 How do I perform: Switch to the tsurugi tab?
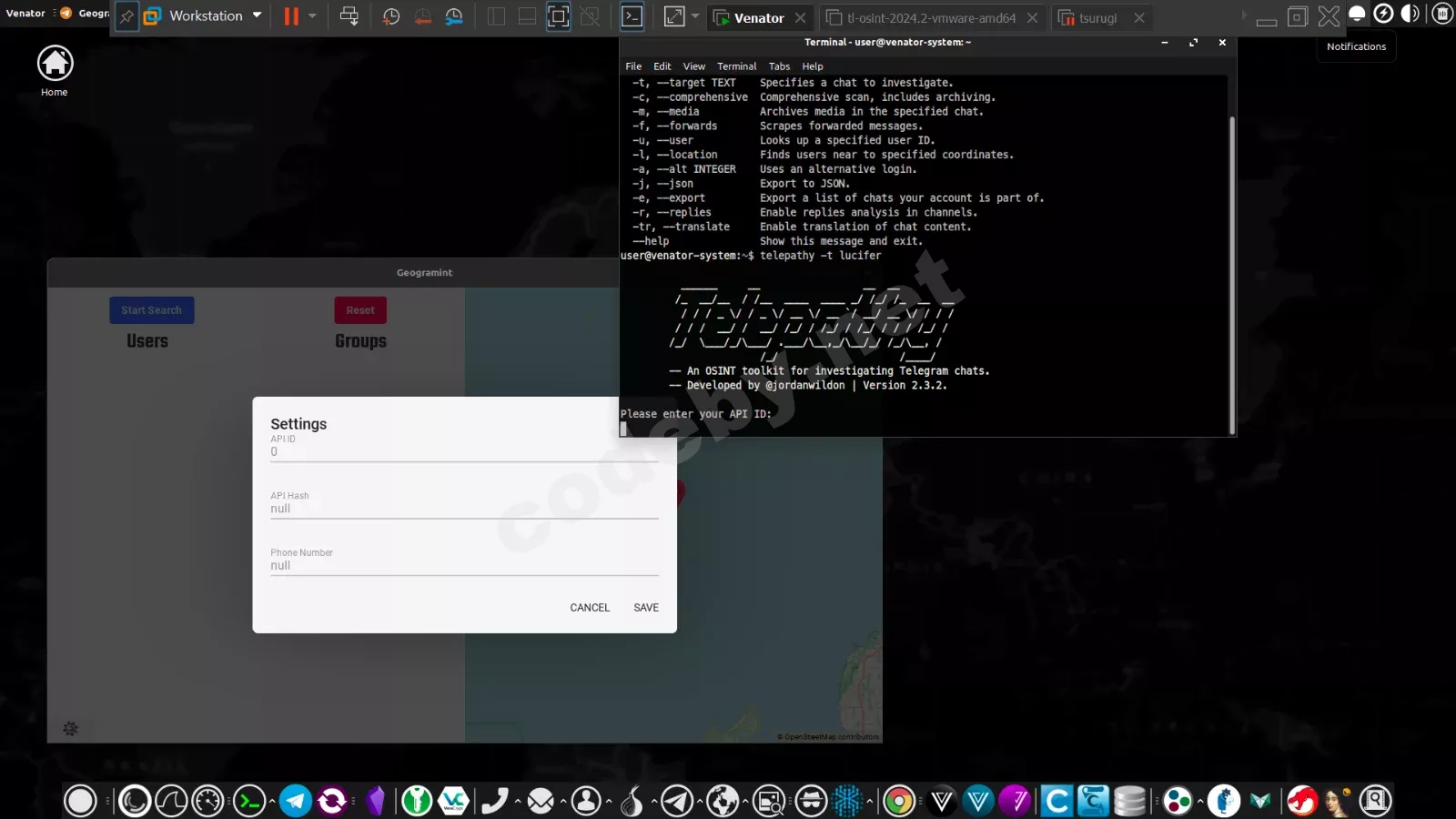(x=1097, y=18)
